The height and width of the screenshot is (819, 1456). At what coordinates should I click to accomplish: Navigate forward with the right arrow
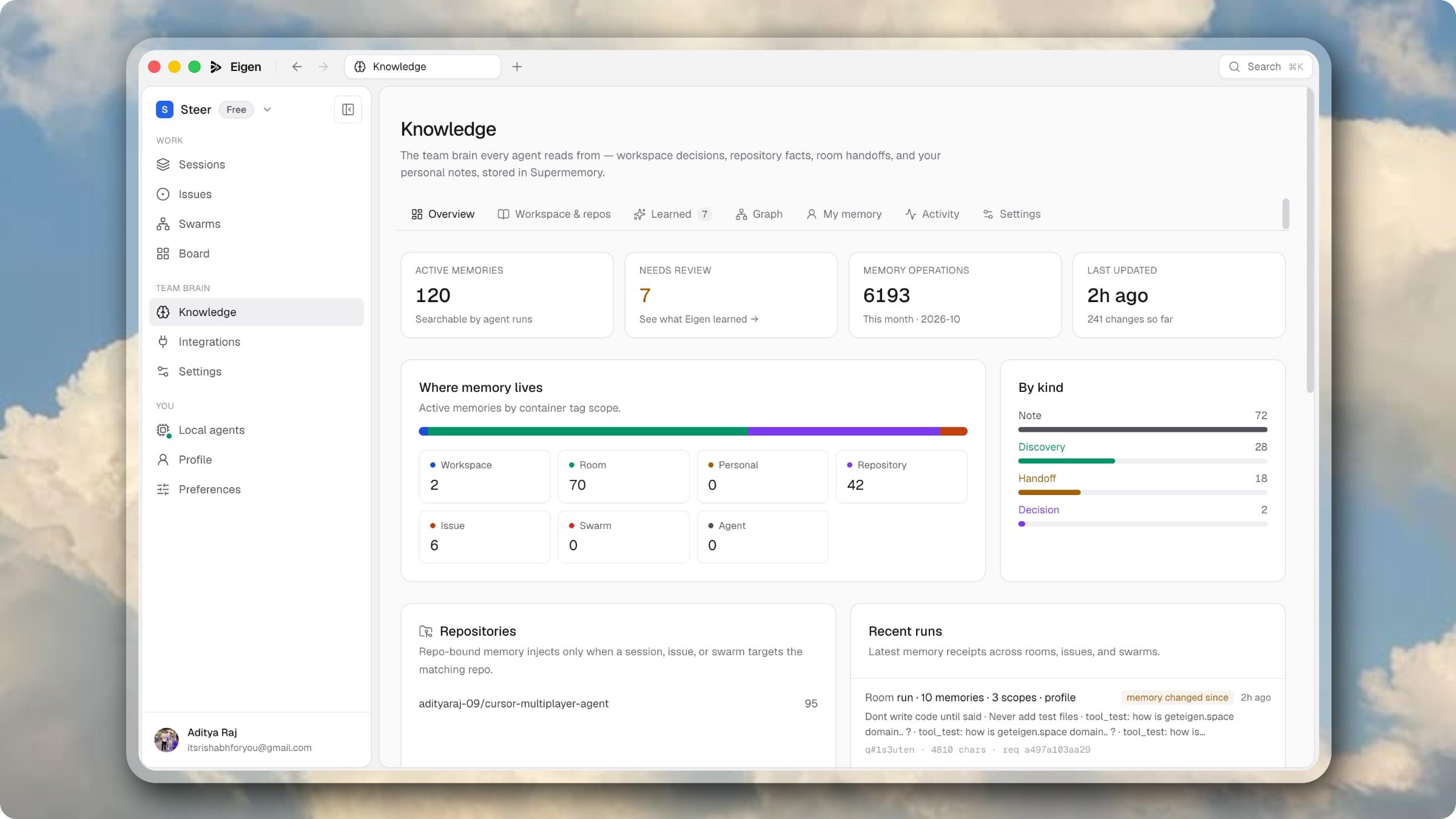[x=323, y=67]
